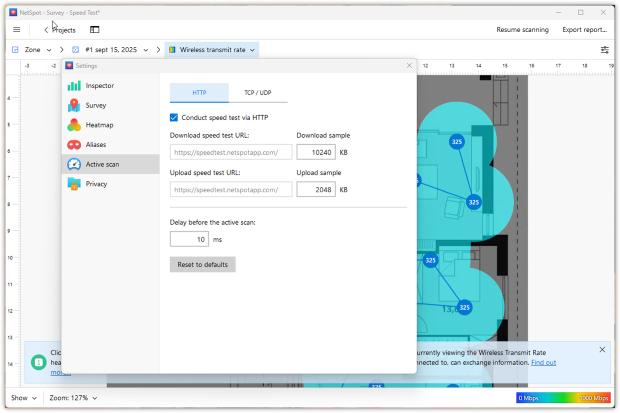Expand Wireless transmit rate heatmap dropdown
Viewport: 620px width, 413px height.
tap(216, 49)
